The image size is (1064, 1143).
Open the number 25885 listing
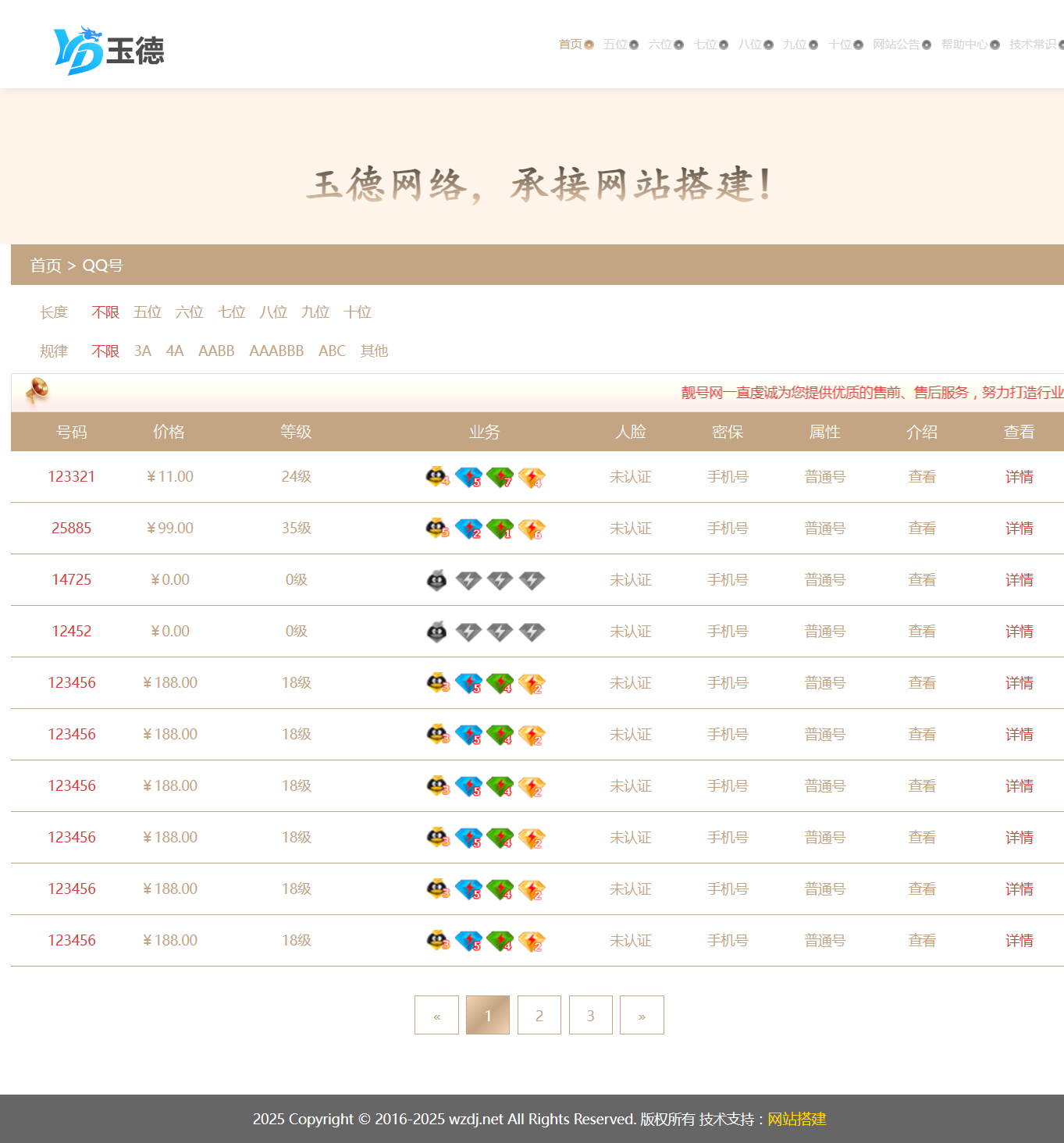(x=71, y=529)
